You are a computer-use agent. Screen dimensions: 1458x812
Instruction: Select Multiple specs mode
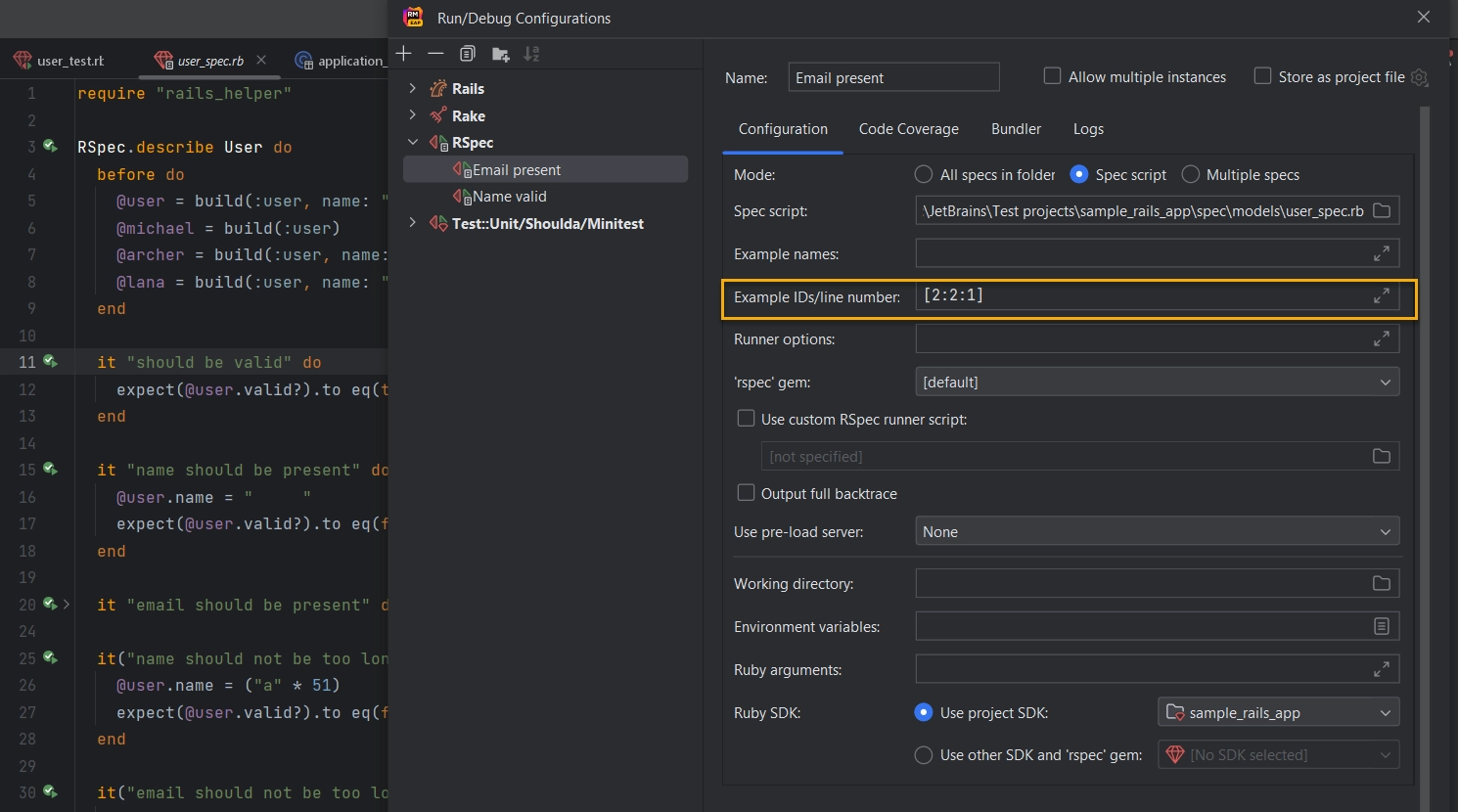click(1191, 174)
